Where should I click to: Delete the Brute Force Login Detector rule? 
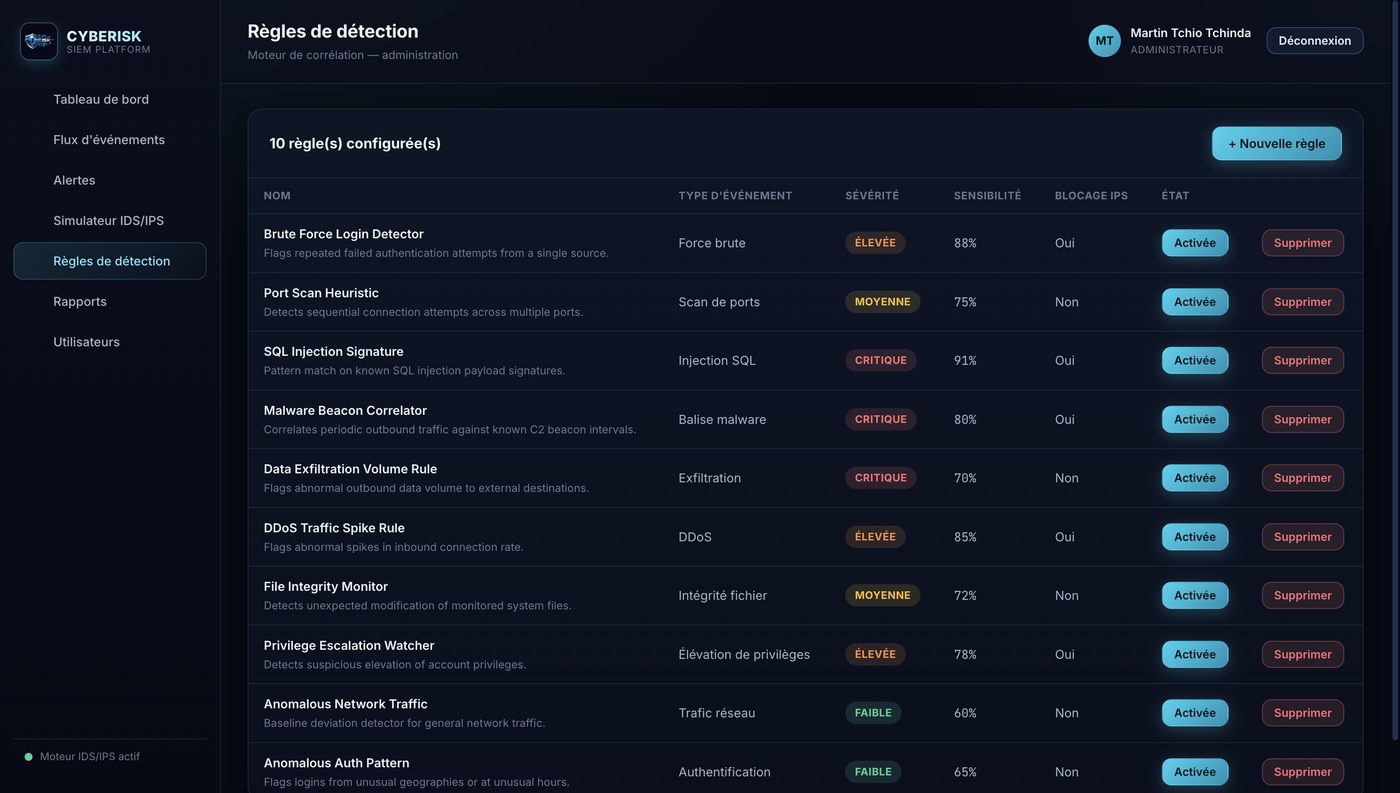click(1303, 243)
